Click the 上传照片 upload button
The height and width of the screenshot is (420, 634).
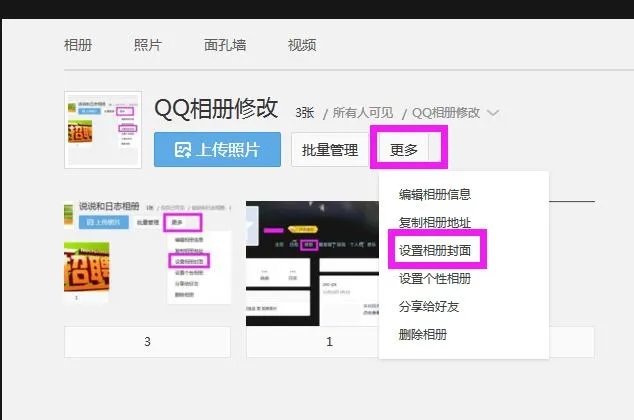(218, 150)
